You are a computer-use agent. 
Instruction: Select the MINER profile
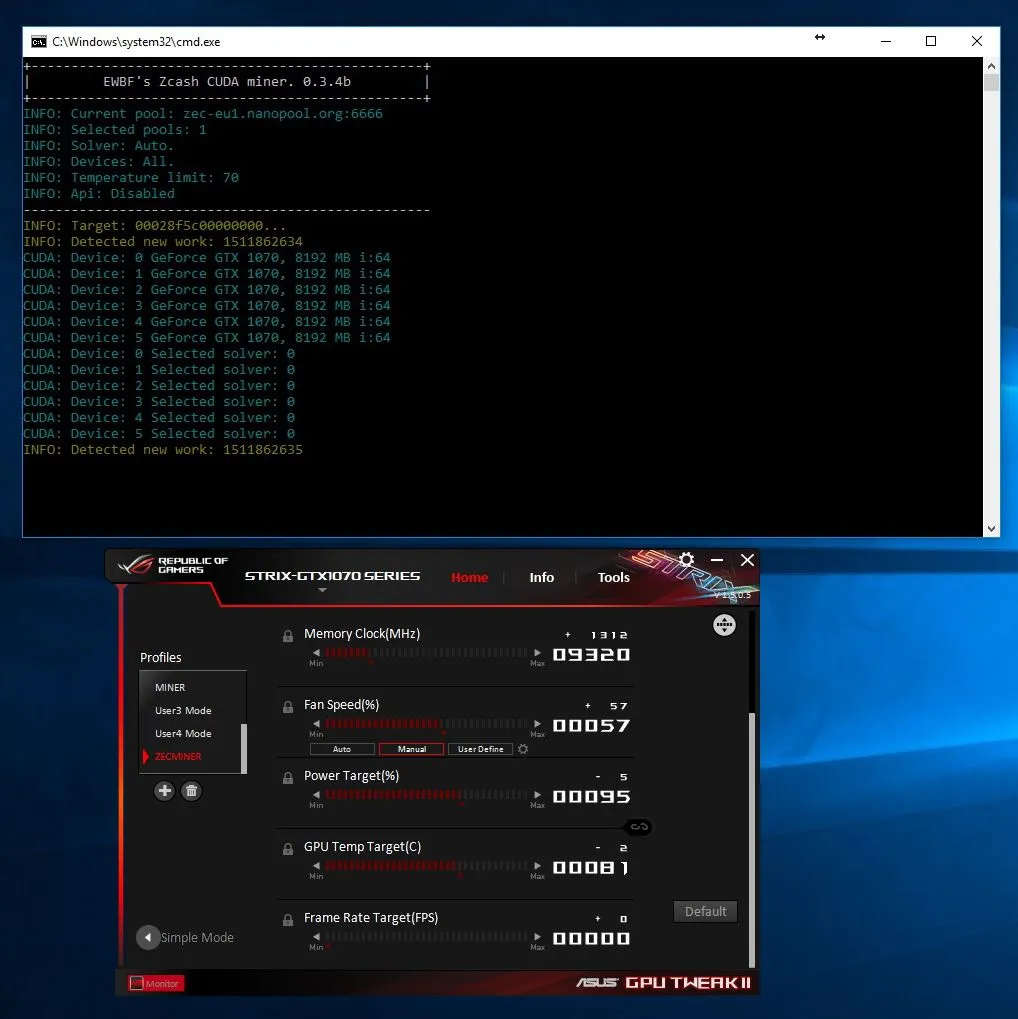point(170,687)
